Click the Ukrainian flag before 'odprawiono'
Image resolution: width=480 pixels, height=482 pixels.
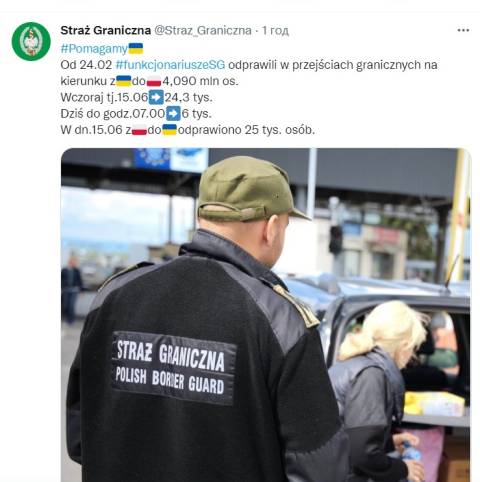(x=169, y=130)
